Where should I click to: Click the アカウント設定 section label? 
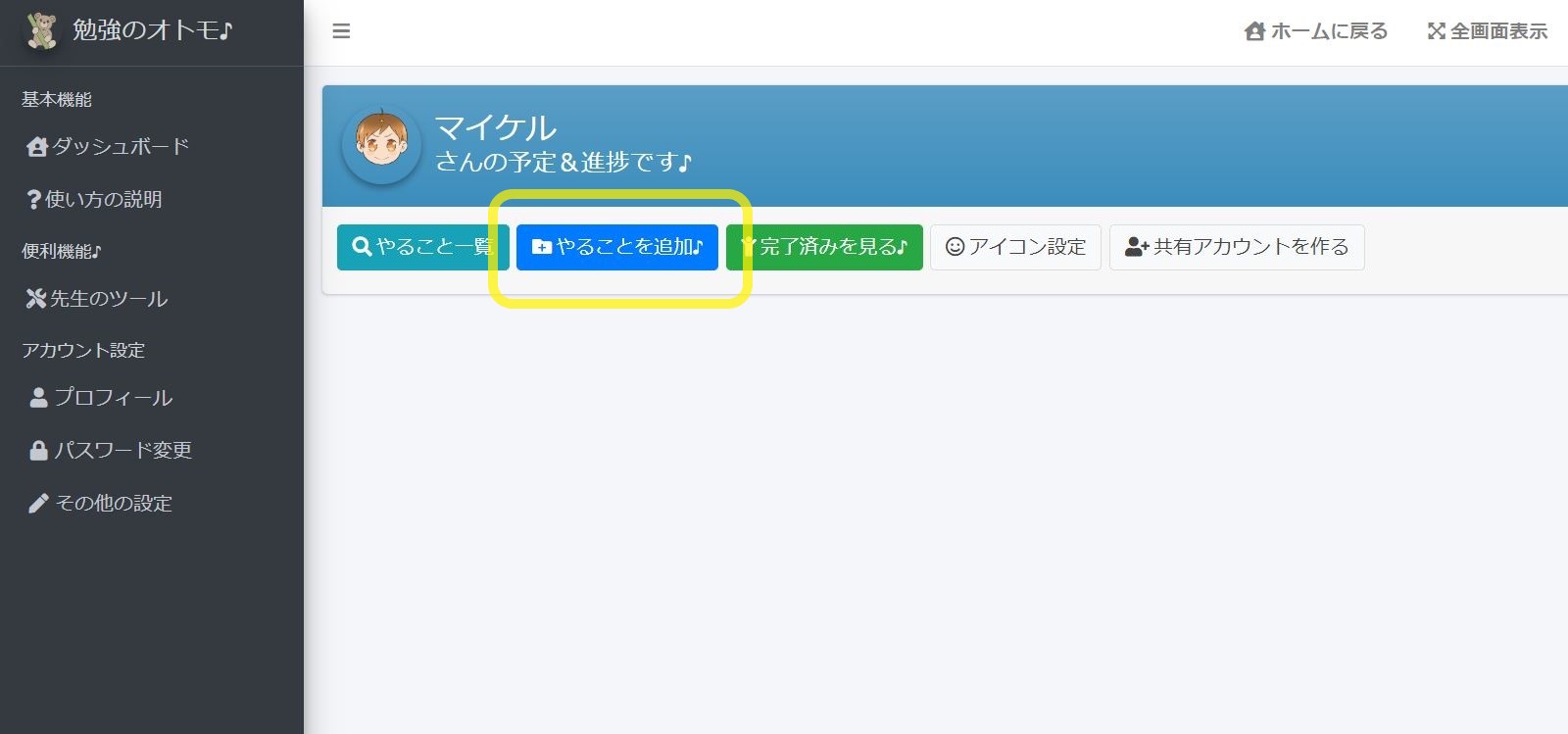pos(83,350)
